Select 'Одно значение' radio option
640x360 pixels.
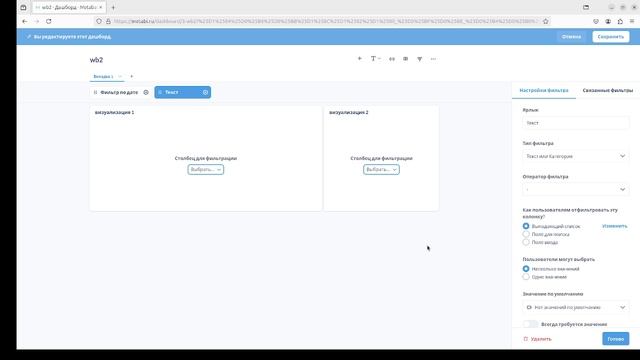526,277
